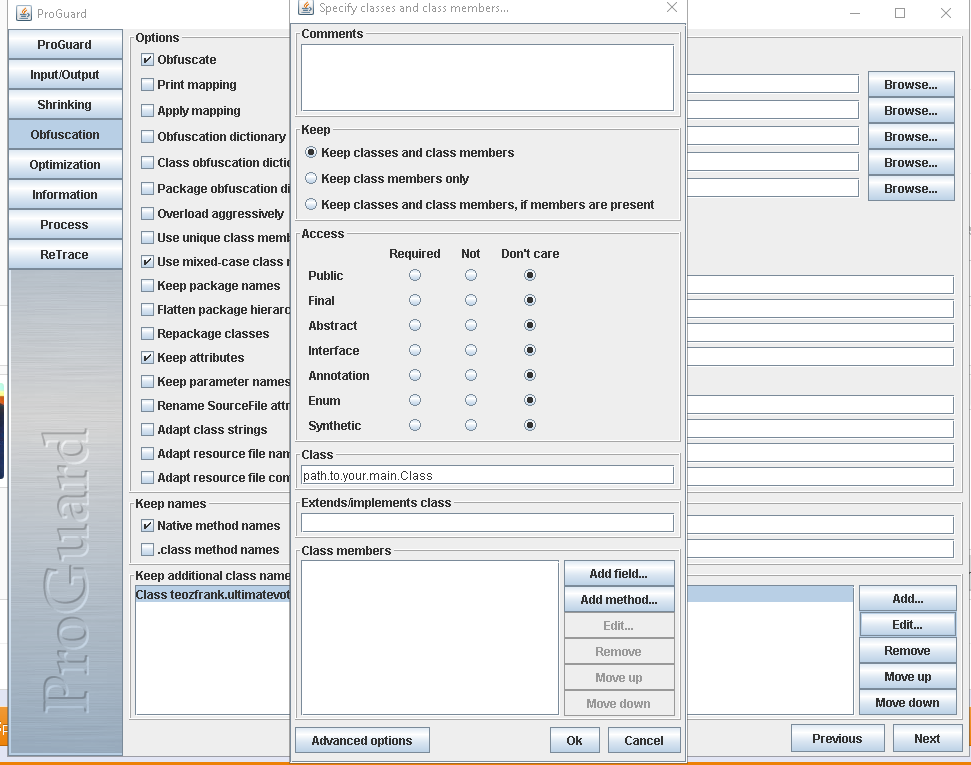The image size is (971, 765).
Task: Select 'Class teozfrank.ultimatevot' list entry
Action: click(x=212, y=595)
